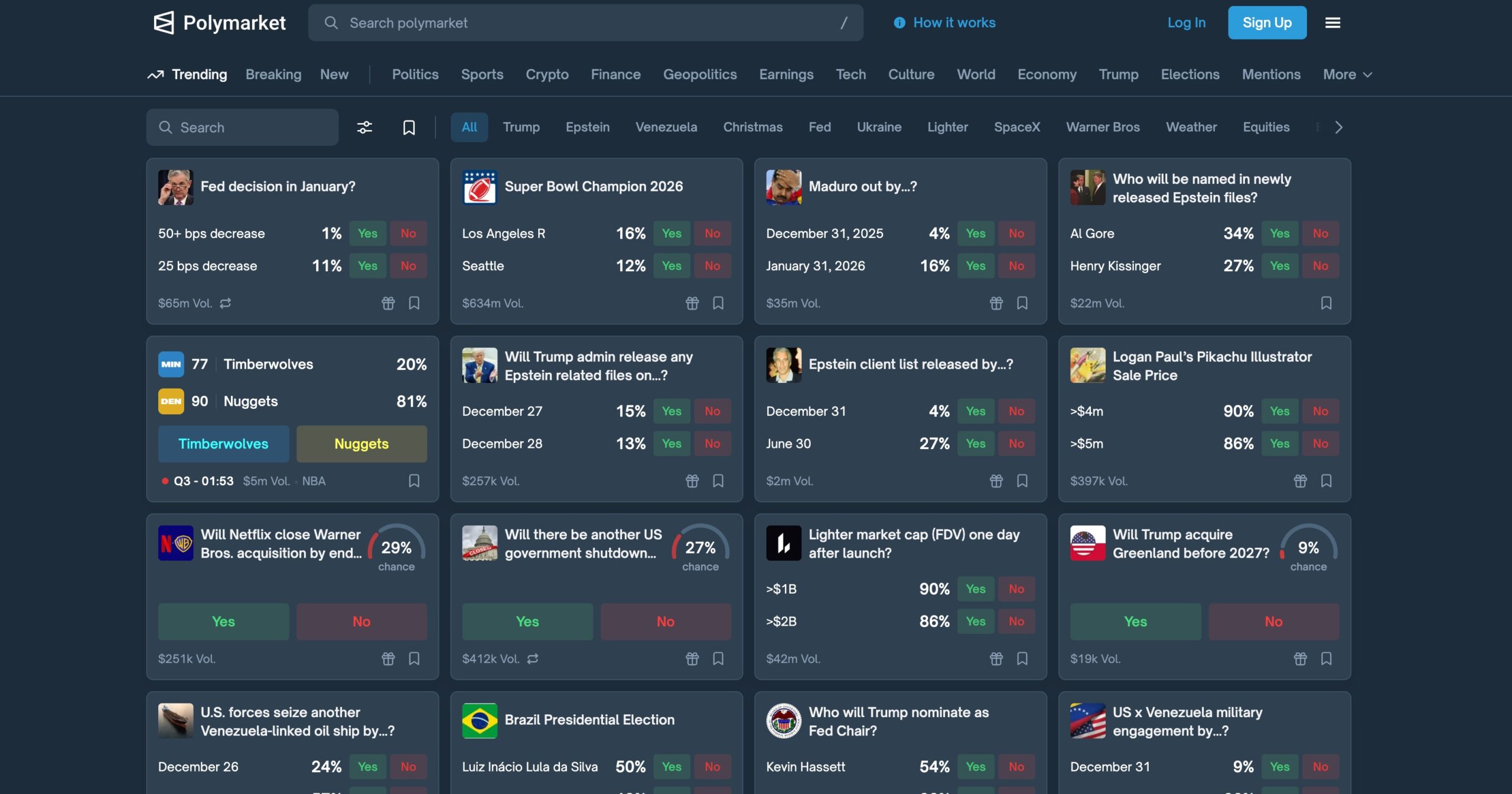
Task: Click the Log In link
Action: [1186, 22]
